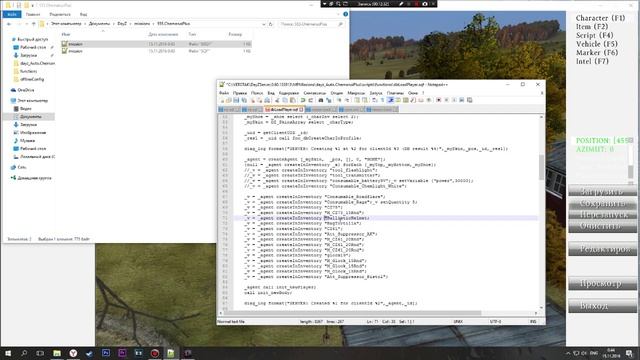Create a new file in Notepad++ toolbar

pyautogui.click(x=222, y=100)
